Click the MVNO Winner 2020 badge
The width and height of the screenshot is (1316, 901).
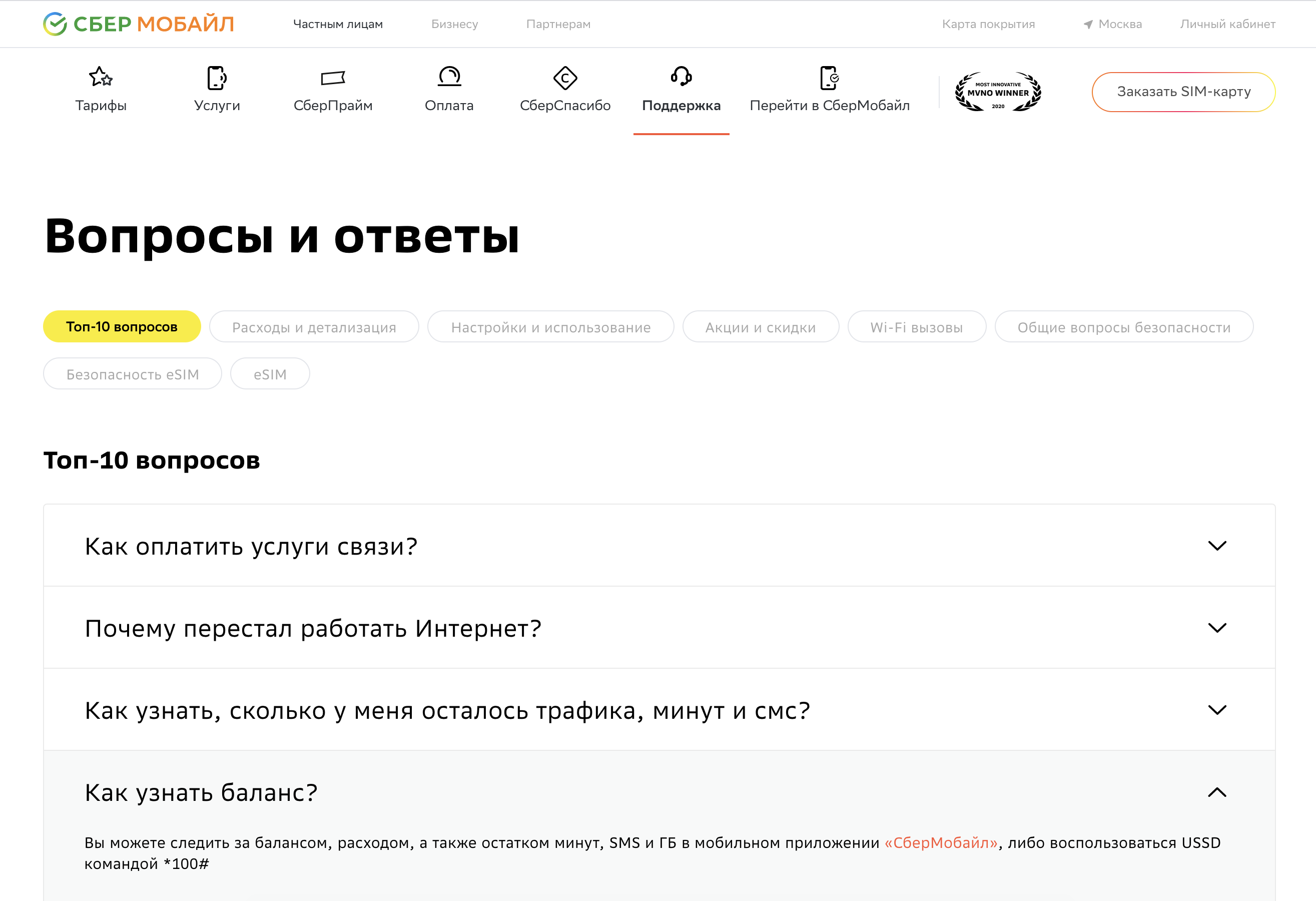(x=998, y=92)
